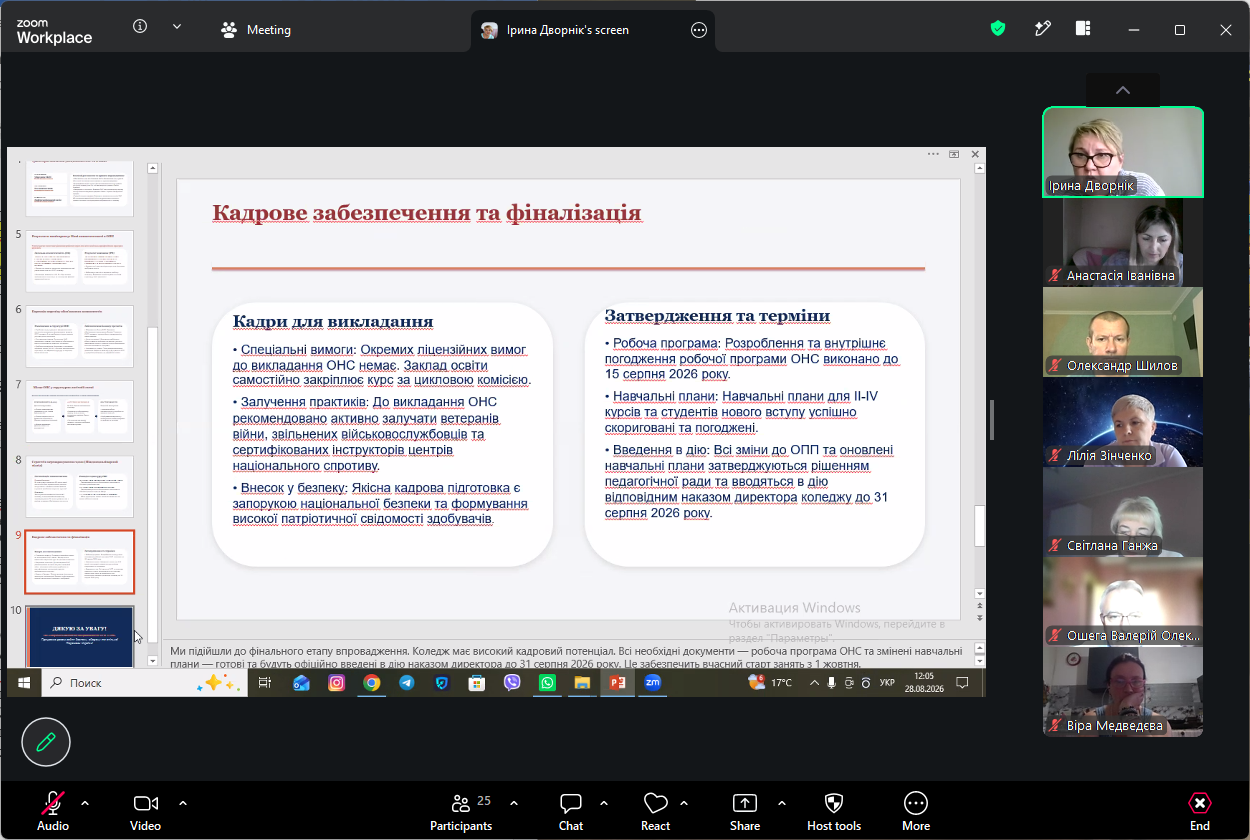Image resolution: width=1250 pixels, height=840 pixels.
Task: Click the 'Кадри для викладання' heading
Action: point(333,321)
